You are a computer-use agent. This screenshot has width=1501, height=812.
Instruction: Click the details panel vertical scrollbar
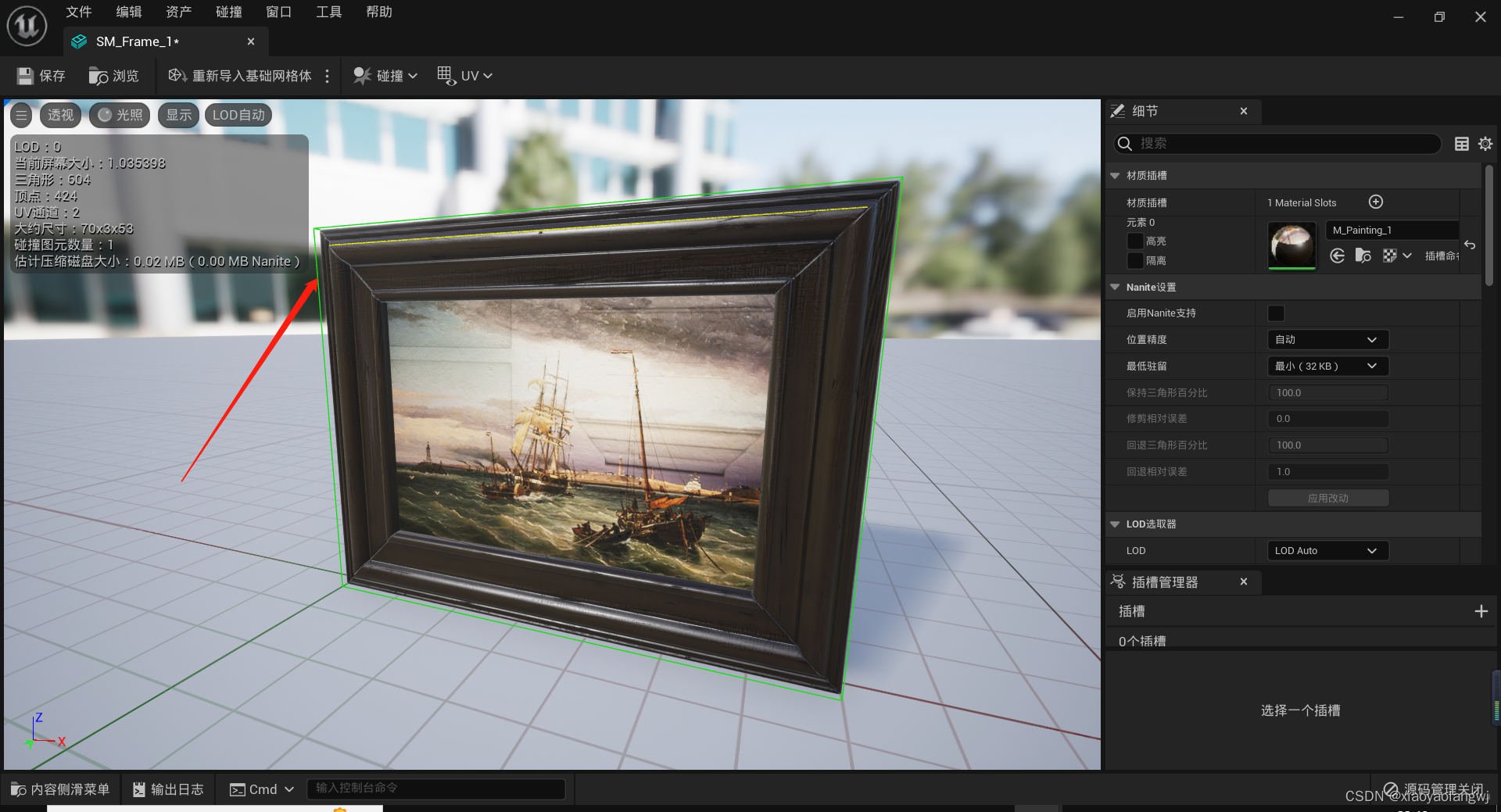(x=1488, y=225)
